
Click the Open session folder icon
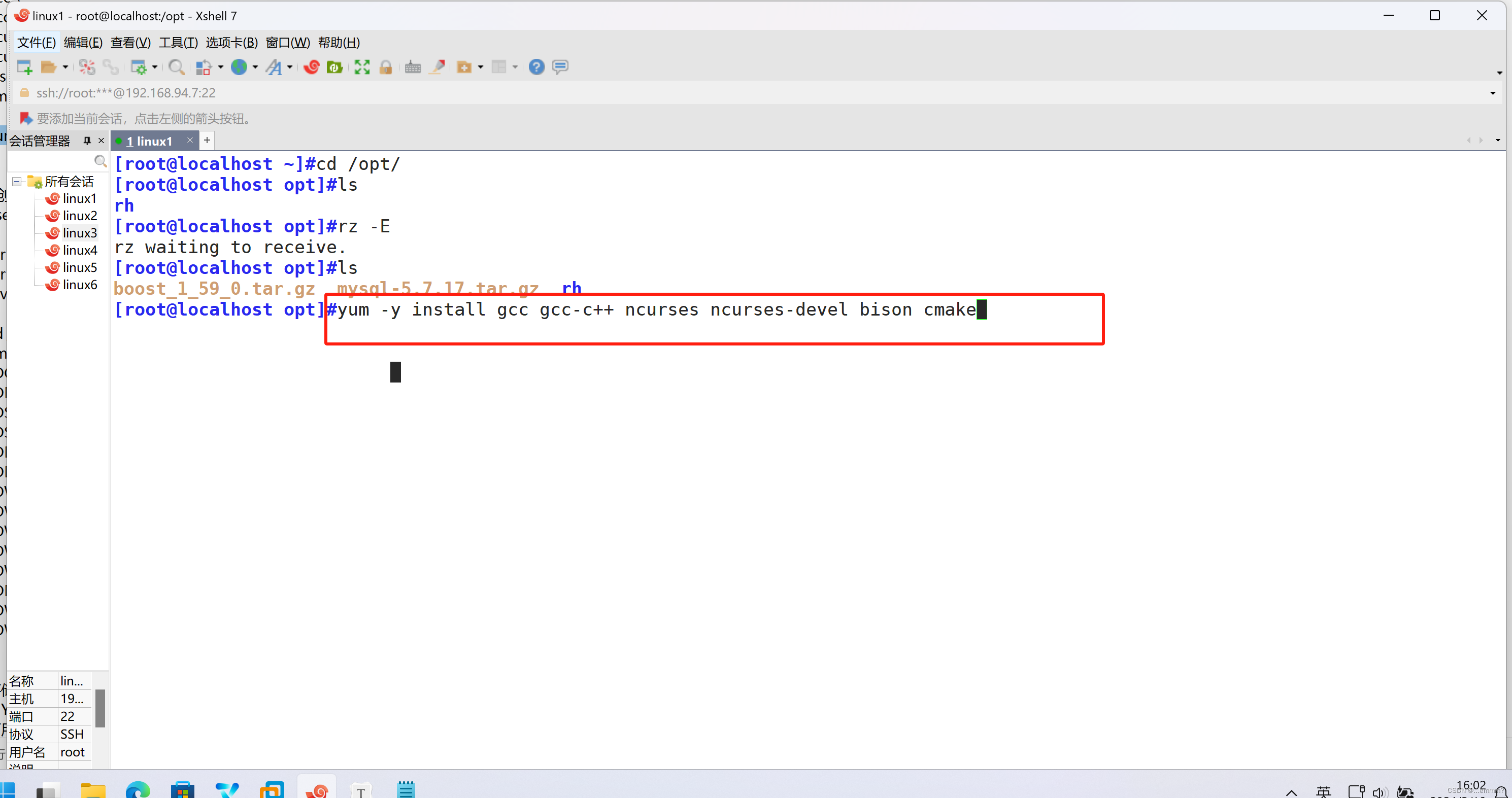(49, 67)
